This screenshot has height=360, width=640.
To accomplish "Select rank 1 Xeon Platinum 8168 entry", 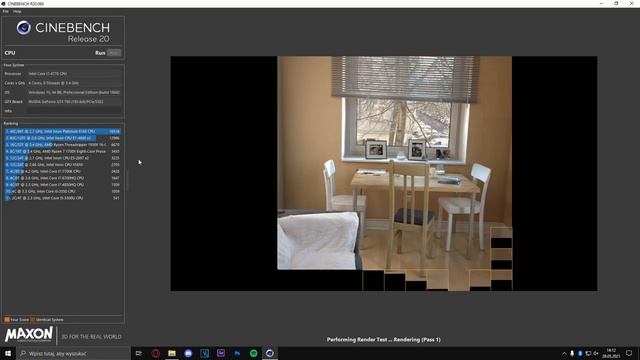I will tap(62, 131).
